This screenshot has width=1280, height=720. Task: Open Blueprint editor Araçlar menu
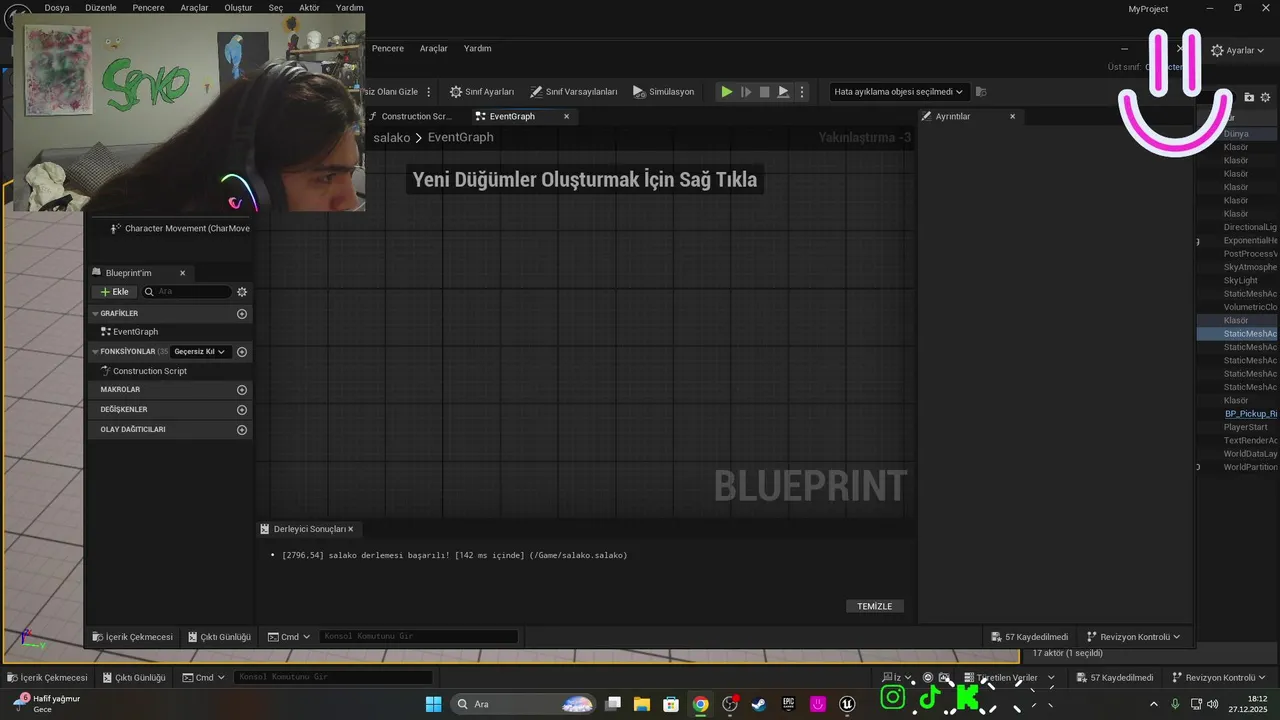[434, 48]
